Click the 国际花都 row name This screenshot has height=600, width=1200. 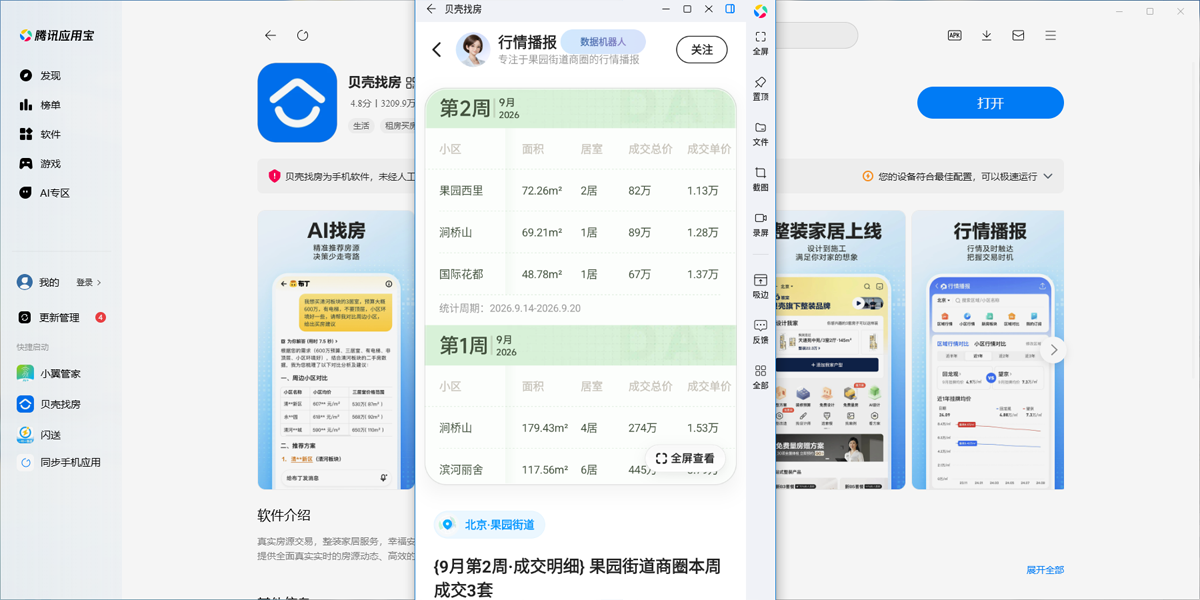tap(461, 275)
